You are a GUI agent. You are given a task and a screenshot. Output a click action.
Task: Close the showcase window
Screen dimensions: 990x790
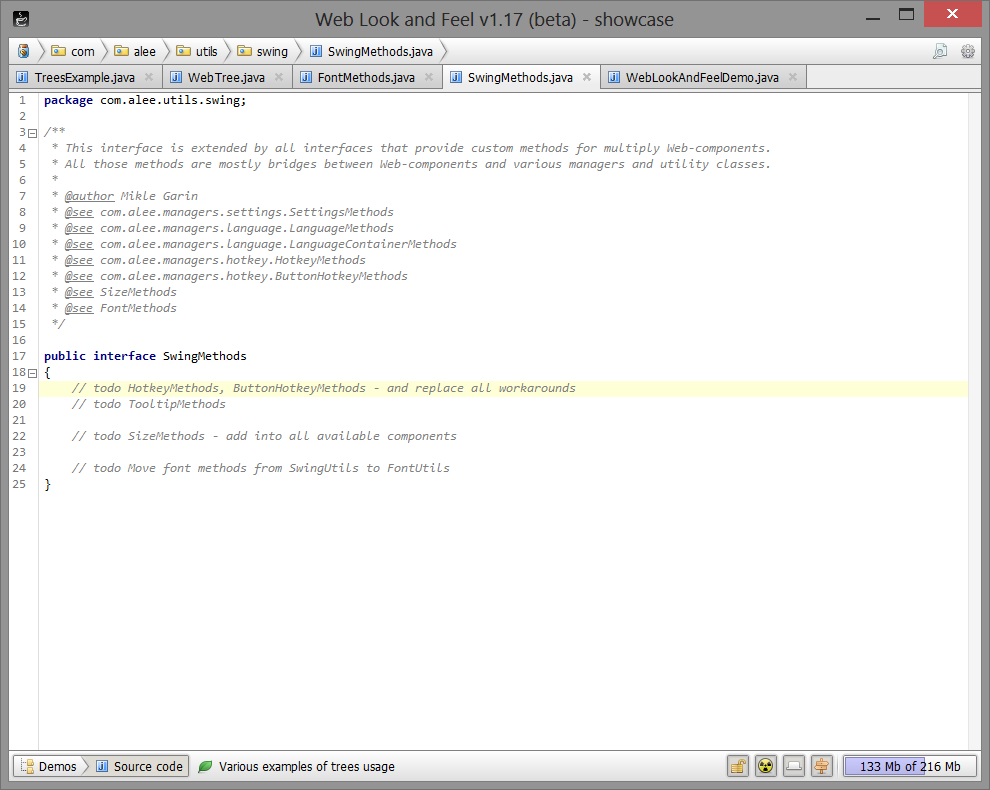(952, 14)
